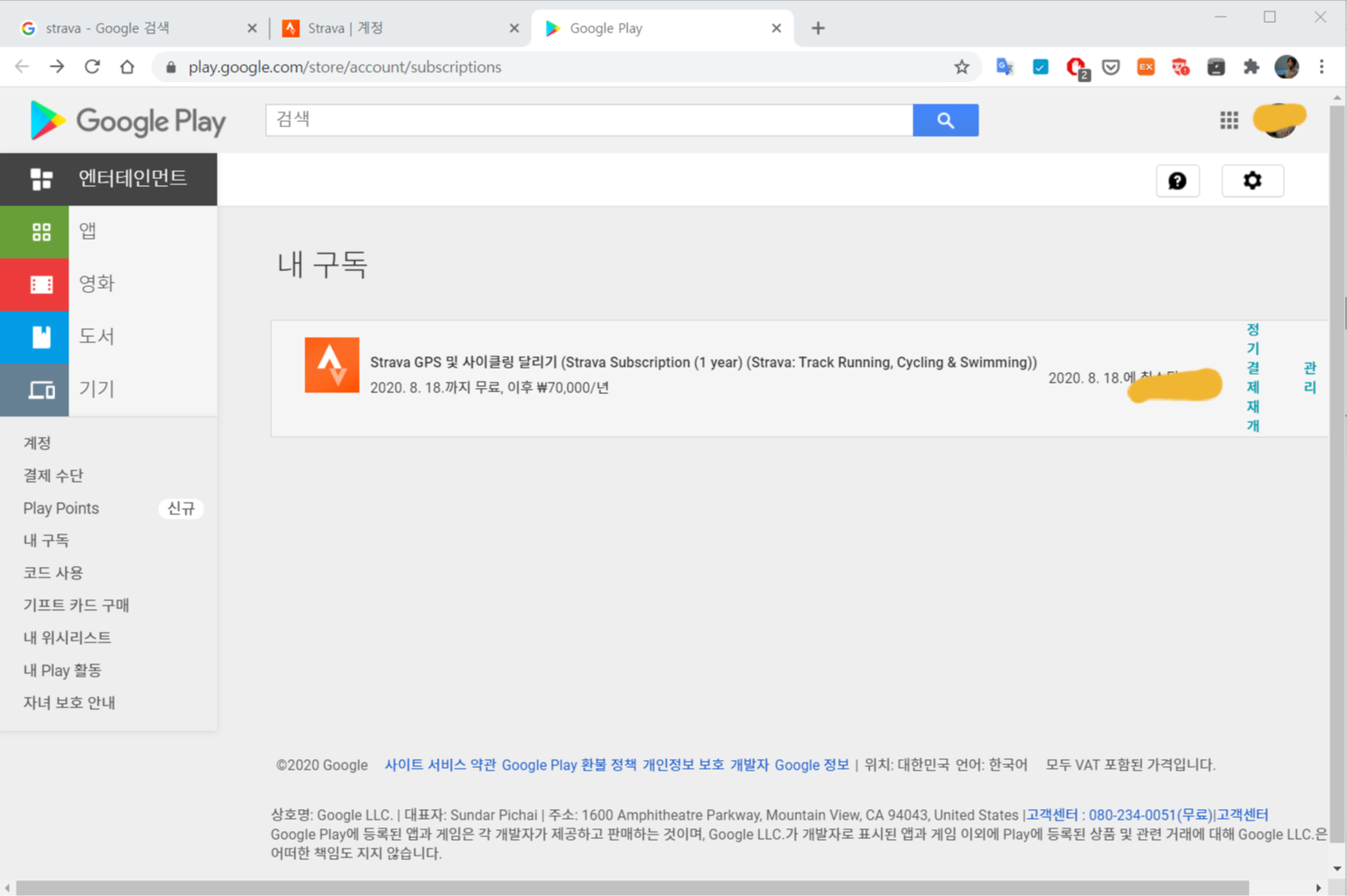Image resolution: width=1347 pixels, height=896 pixels.
Task: Click 관리 link for Strava subscription
Action: tap(1310, 377)
